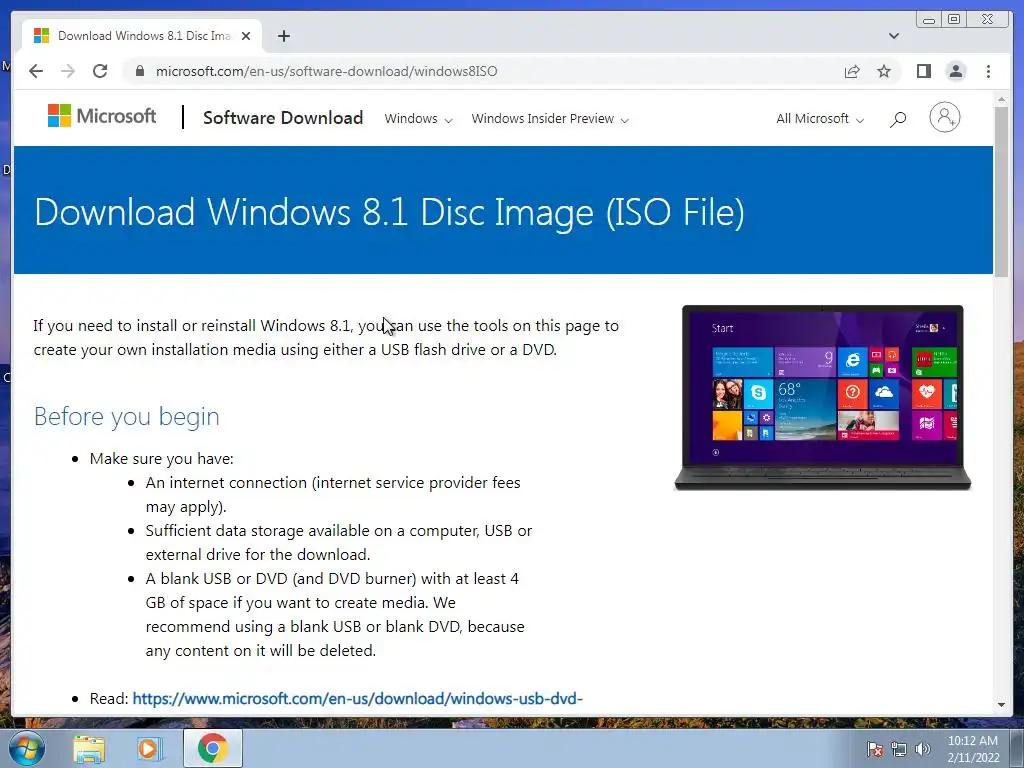The width and height of the screenshot is (1024, 768).
Task: View site information lock icon
Action: (x=139, y=71)
